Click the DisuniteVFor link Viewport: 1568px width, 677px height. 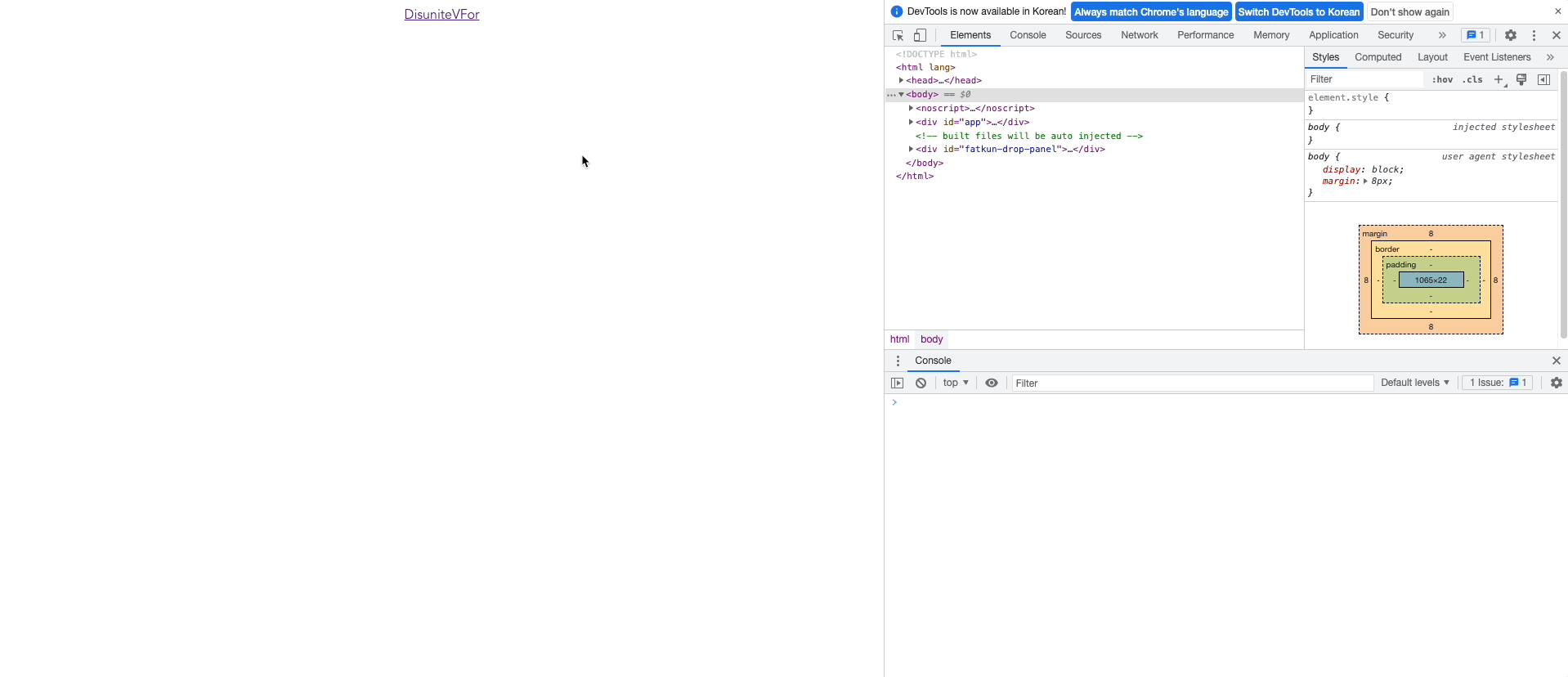tap(441, 15)
